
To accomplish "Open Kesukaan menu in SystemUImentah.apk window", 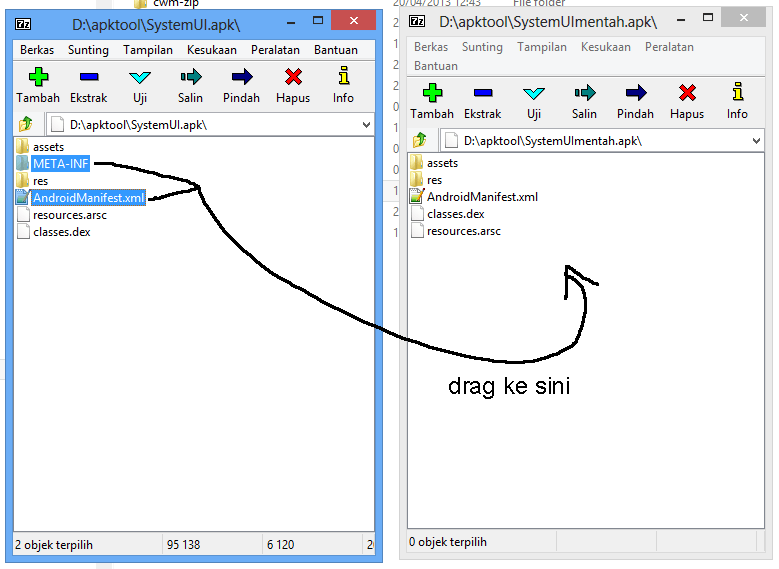I will tap(606, 47).
